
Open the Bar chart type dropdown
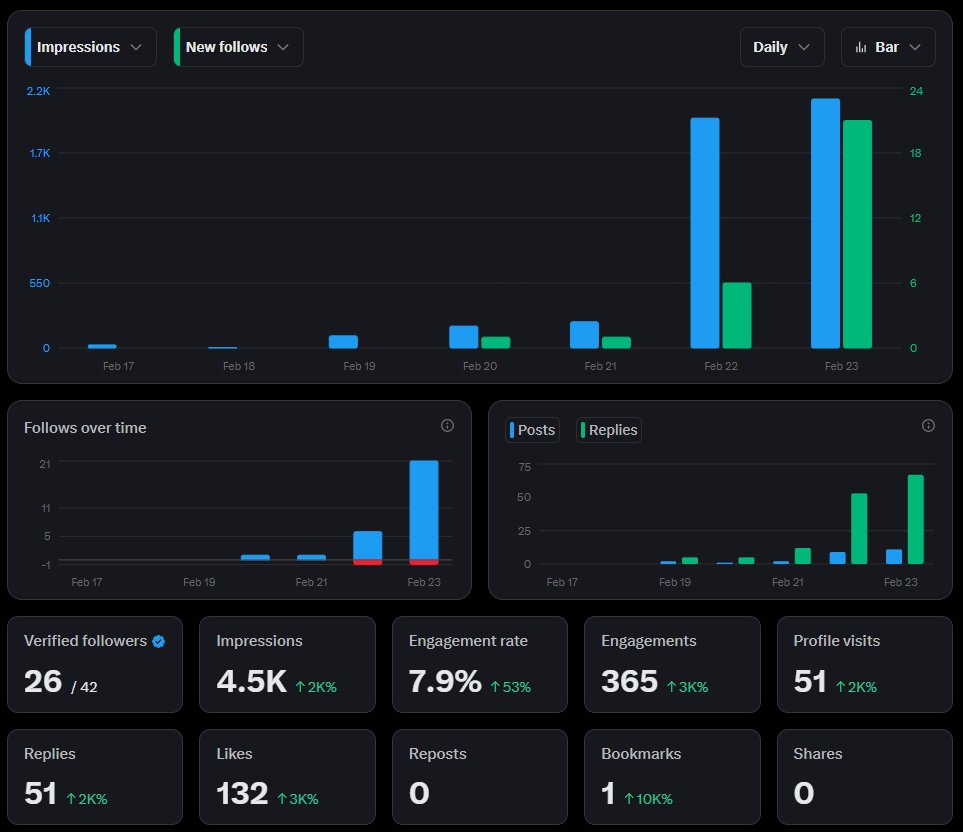(888, 47)
